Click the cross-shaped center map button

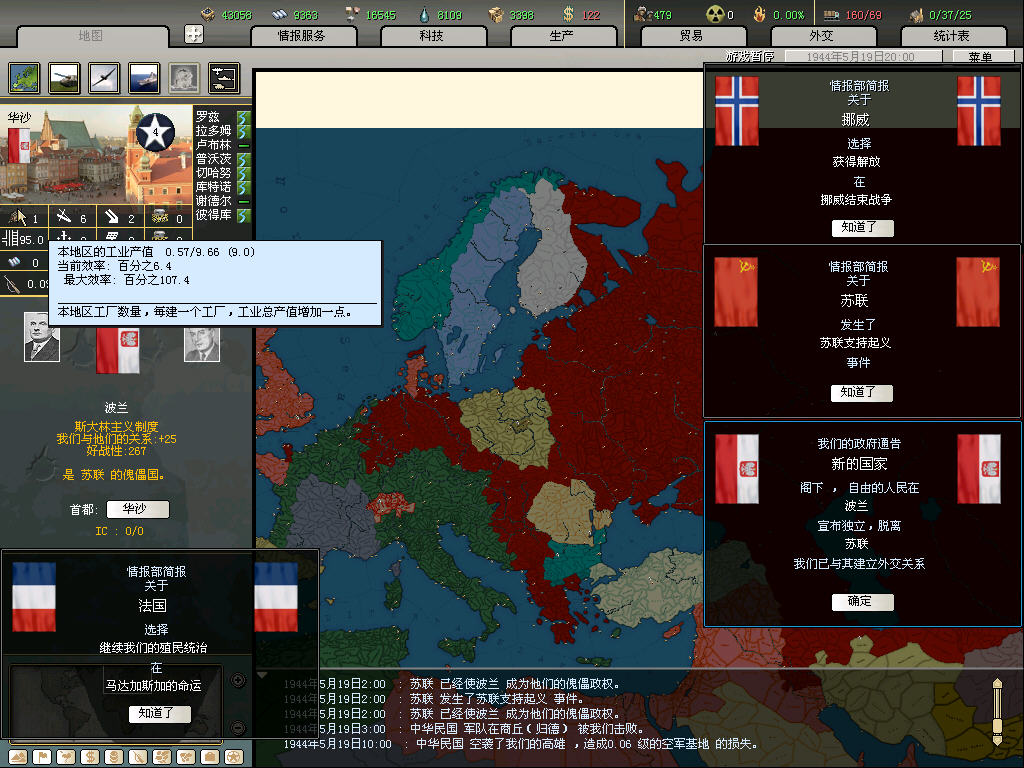(194, 33)
